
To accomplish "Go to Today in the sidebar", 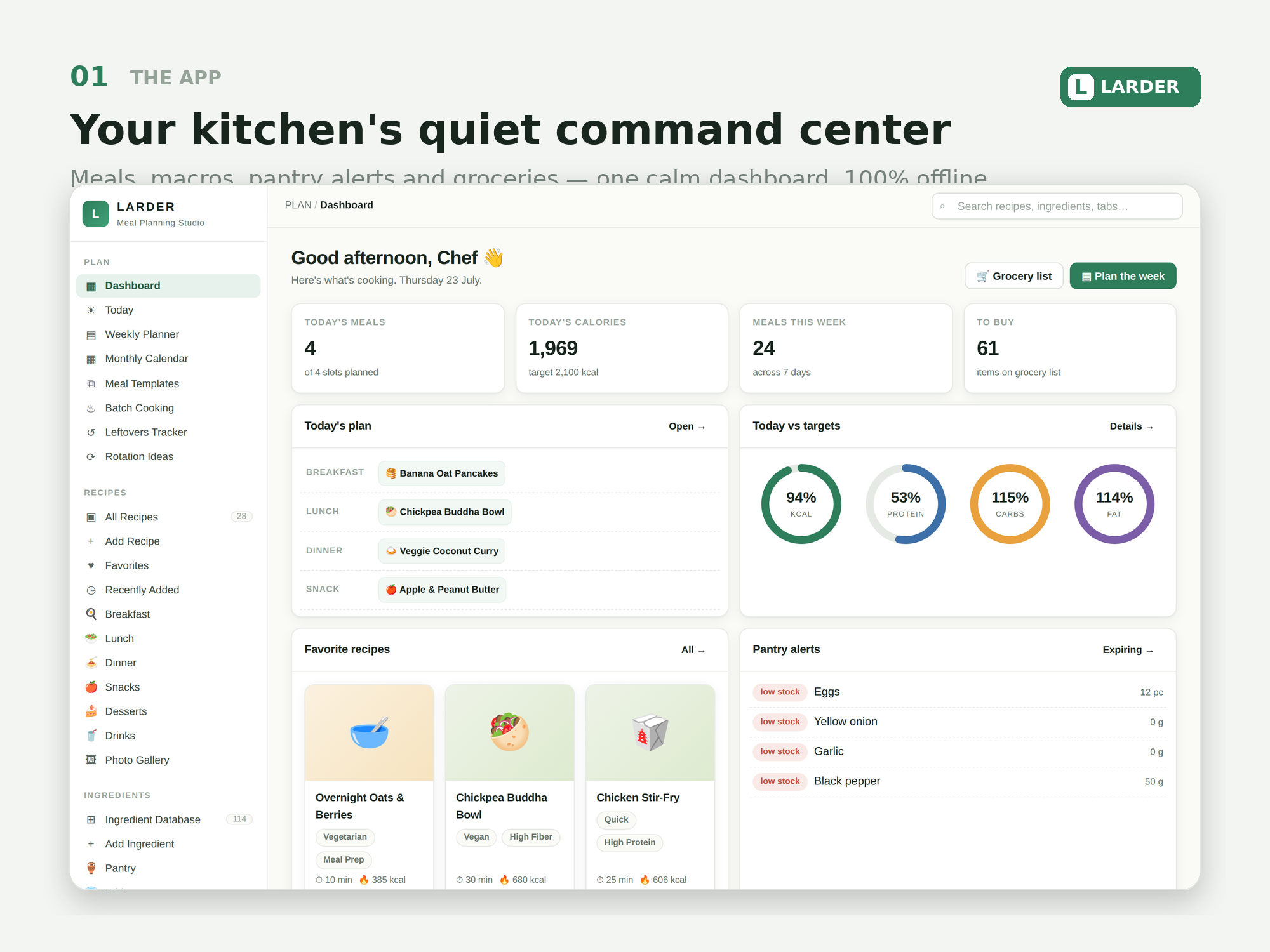I will [168, 310].
